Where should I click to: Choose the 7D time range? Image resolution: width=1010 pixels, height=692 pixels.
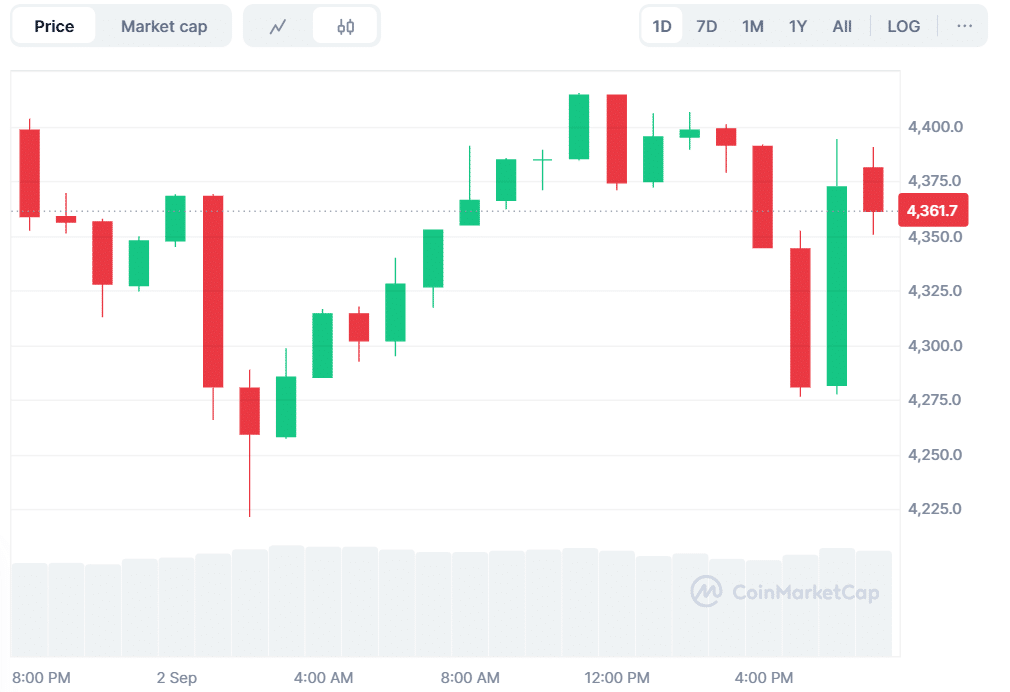pyautogui.click(x=707, y=26)
